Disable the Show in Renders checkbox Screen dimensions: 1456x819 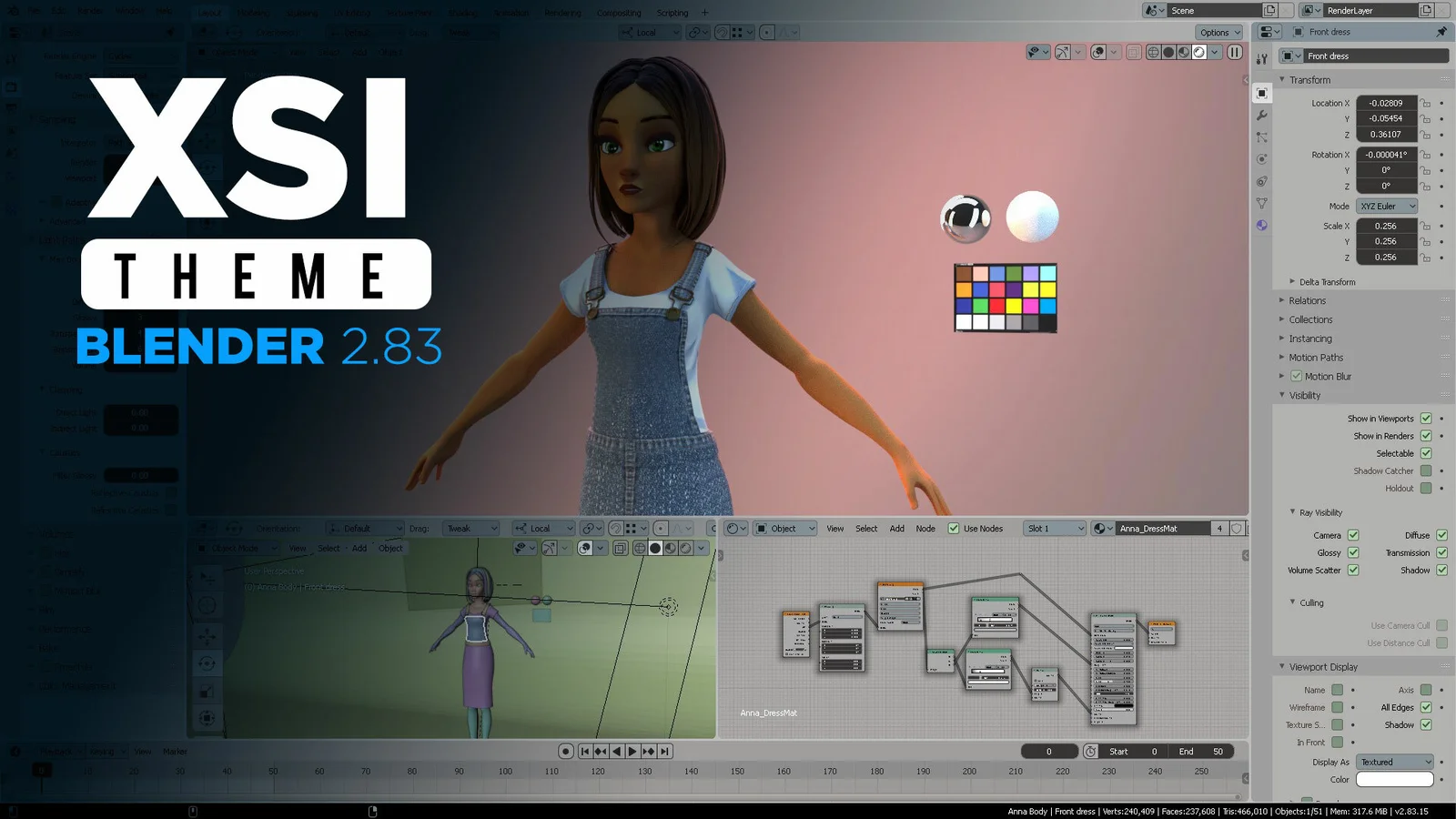pos(1426,436)
